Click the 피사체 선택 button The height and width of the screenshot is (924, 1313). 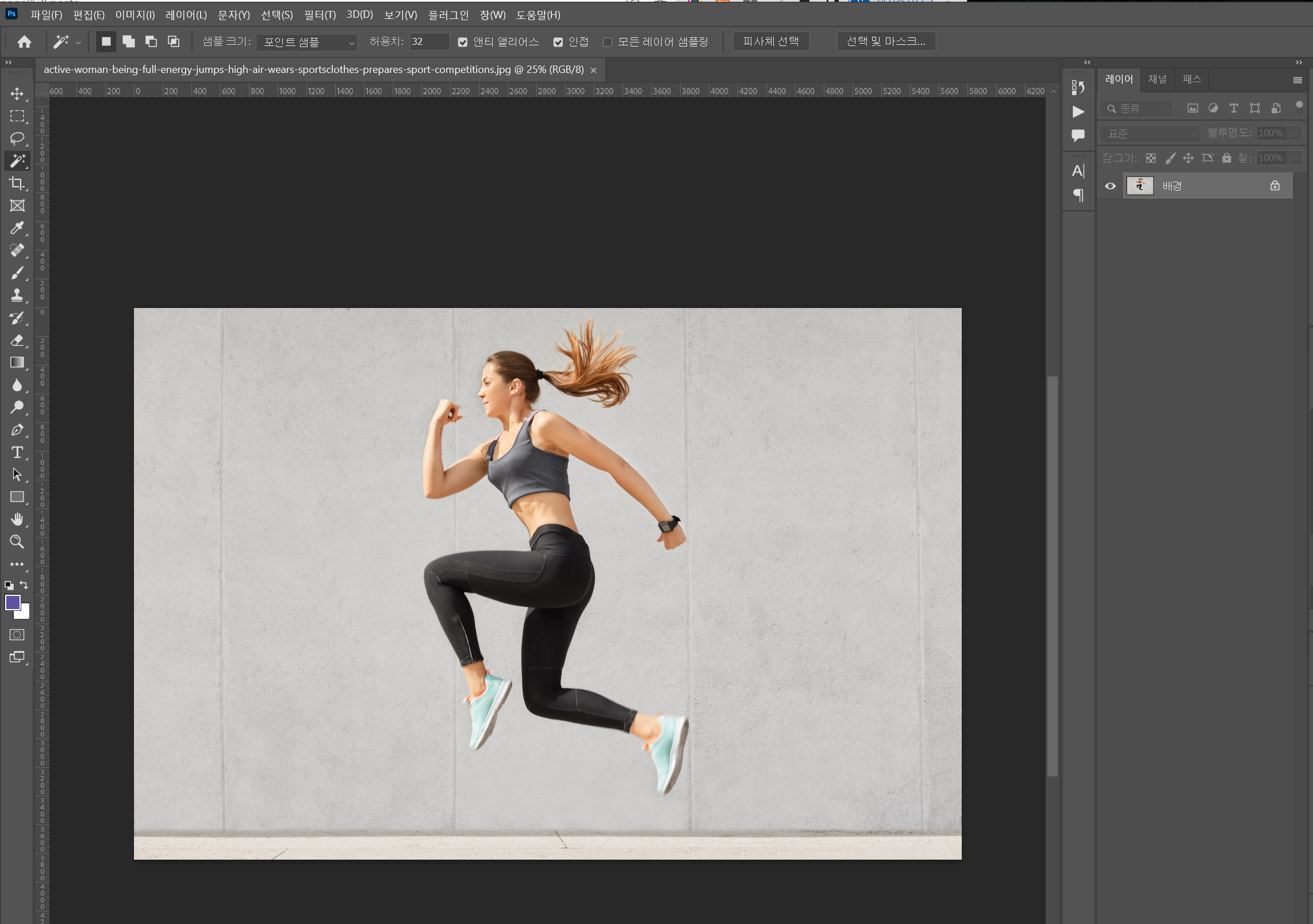[x=770, y=41]
